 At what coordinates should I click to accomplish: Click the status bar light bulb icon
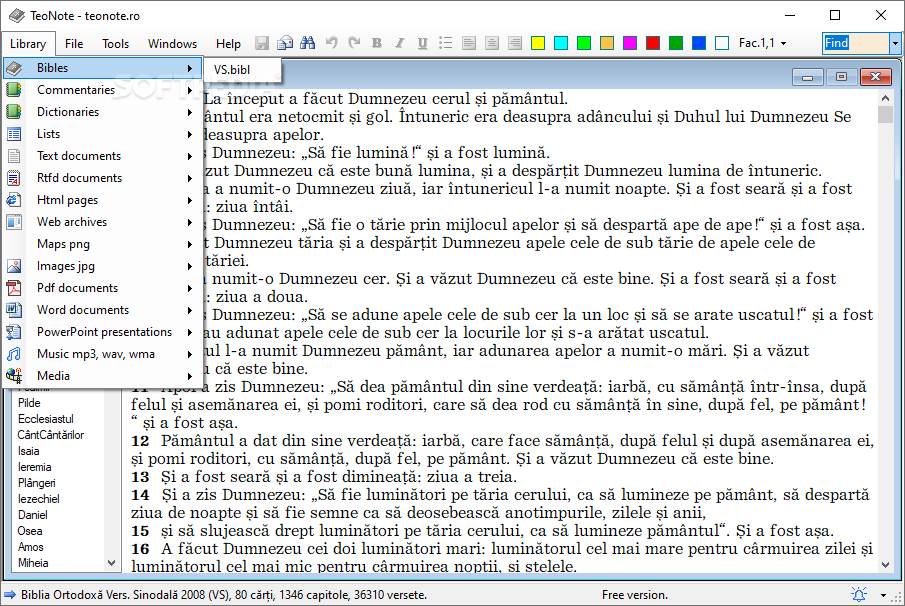(859, 594)
